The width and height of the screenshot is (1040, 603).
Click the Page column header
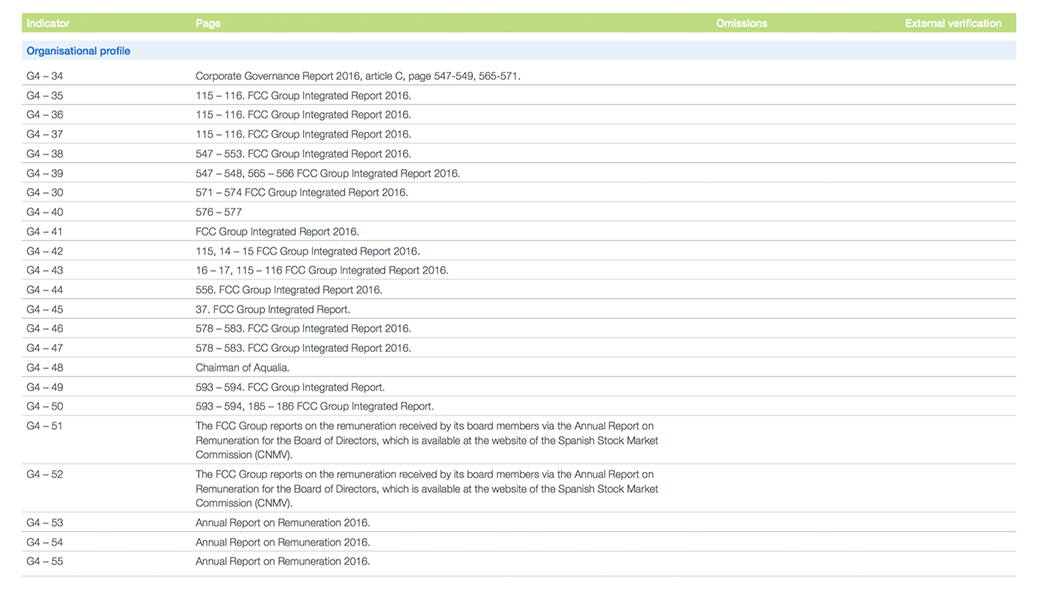[x=208, y=23]
